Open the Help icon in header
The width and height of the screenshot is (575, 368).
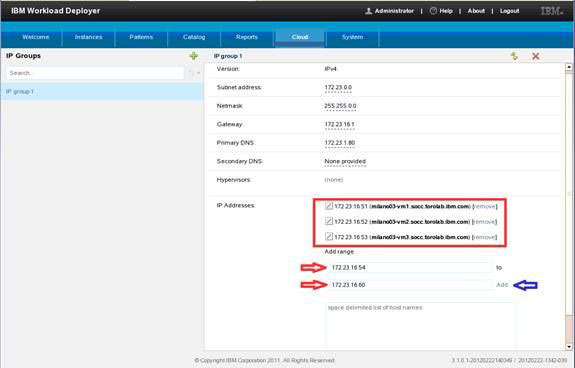(433, 11)
